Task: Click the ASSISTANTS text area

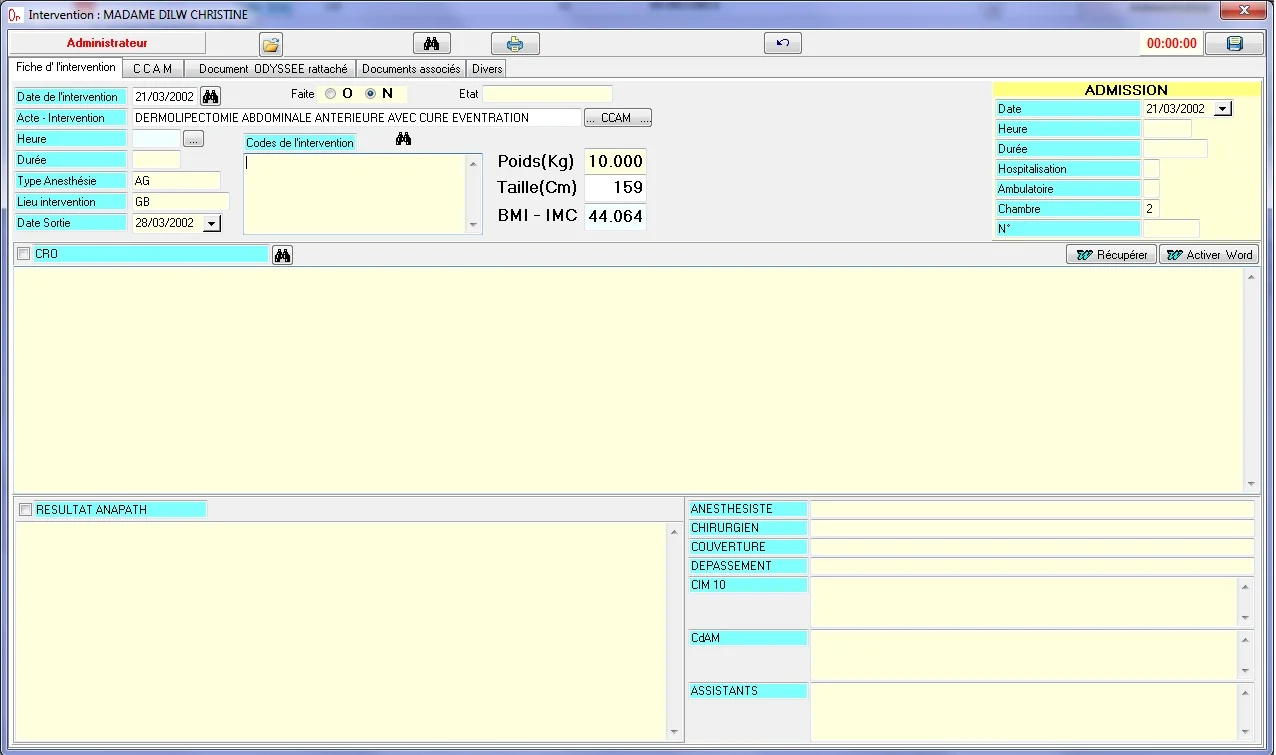Action: coord(1025,711)
